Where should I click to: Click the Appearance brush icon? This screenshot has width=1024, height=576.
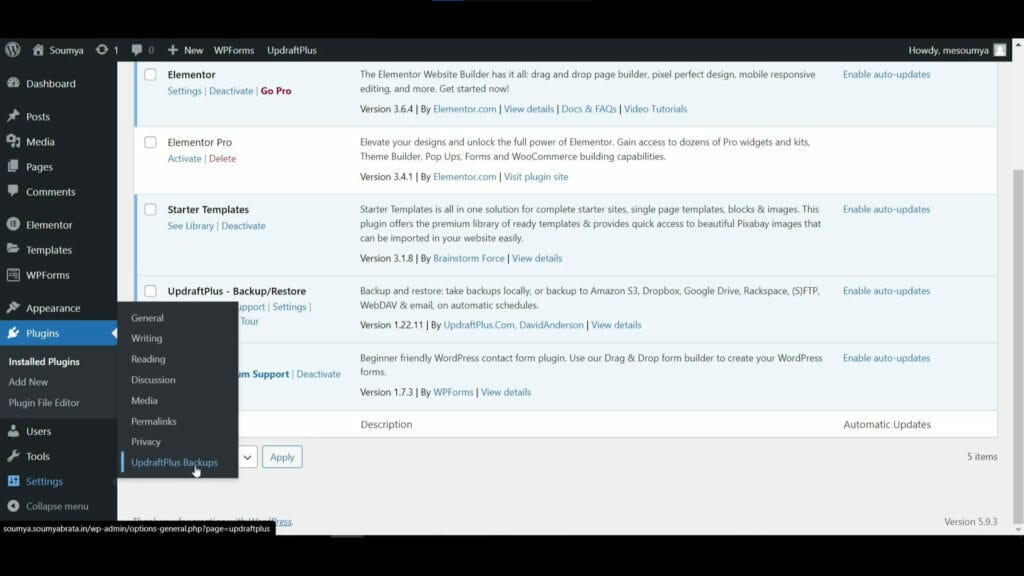click(x=13, y=308)
